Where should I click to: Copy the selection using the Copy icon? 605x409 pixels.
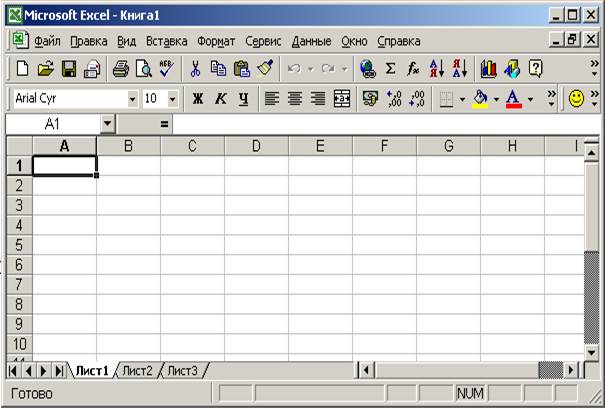point(218,69)
